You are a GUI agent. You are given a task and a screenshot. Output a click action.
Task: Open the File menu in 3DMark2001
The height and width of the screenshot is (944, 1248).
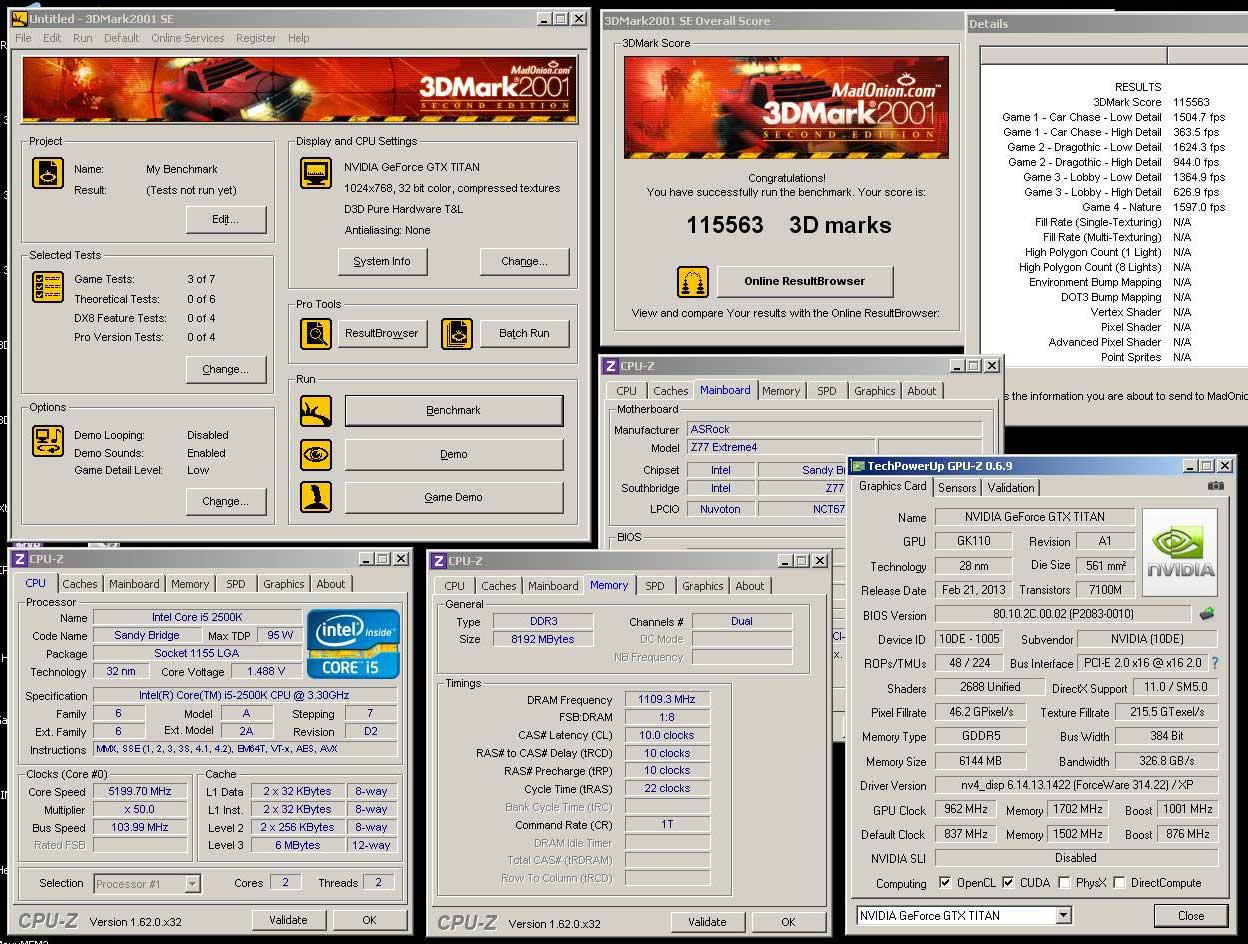click(x=23, y=38)
